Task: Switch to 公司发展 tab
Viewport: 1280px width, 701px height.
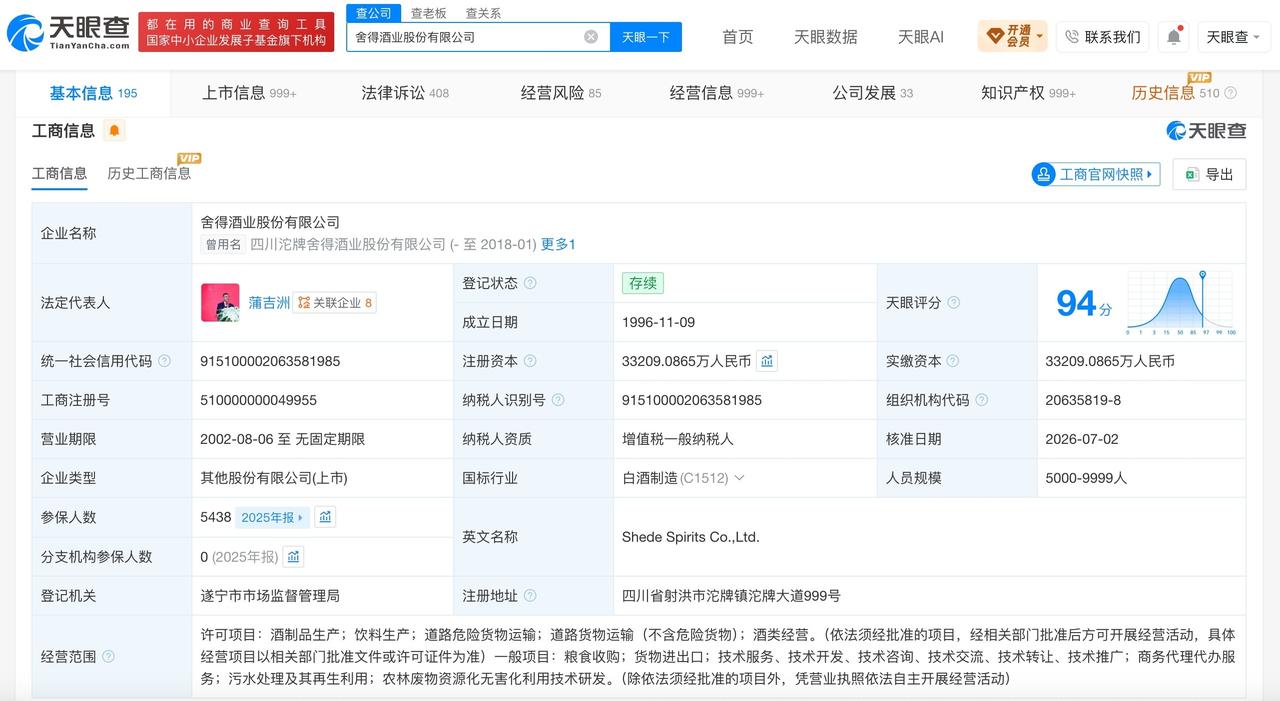Action: 873,93
